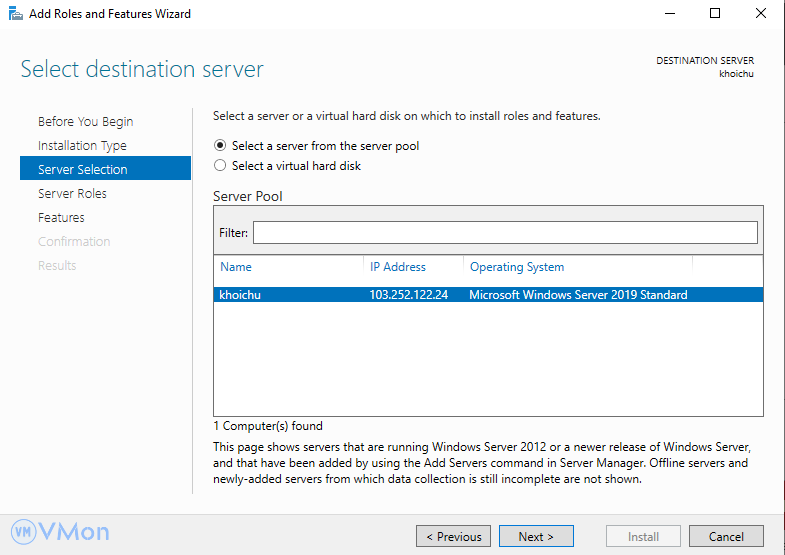
Task: Click the Previous button
Action: [x=453, y=536]
